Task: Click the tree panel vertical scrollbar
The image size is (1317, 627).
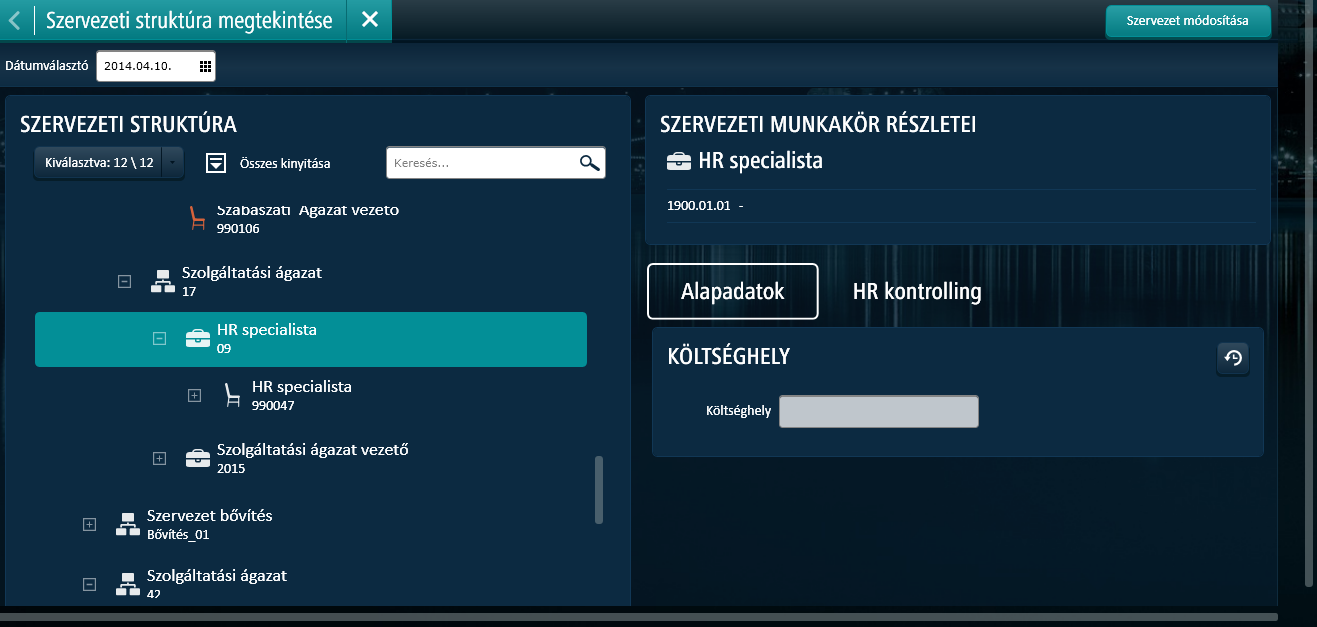Action: click(599, 490)
